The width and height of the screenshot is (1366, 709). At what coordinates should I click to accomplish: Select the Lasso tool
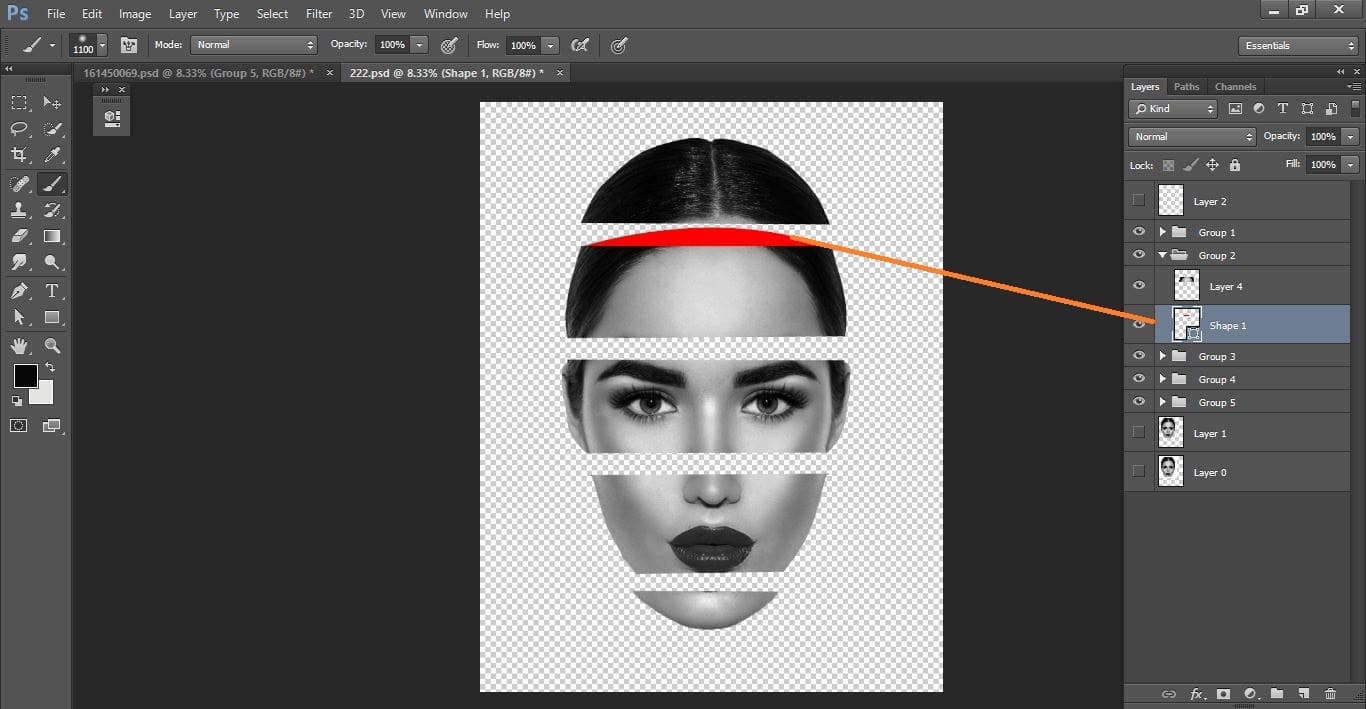20,128
